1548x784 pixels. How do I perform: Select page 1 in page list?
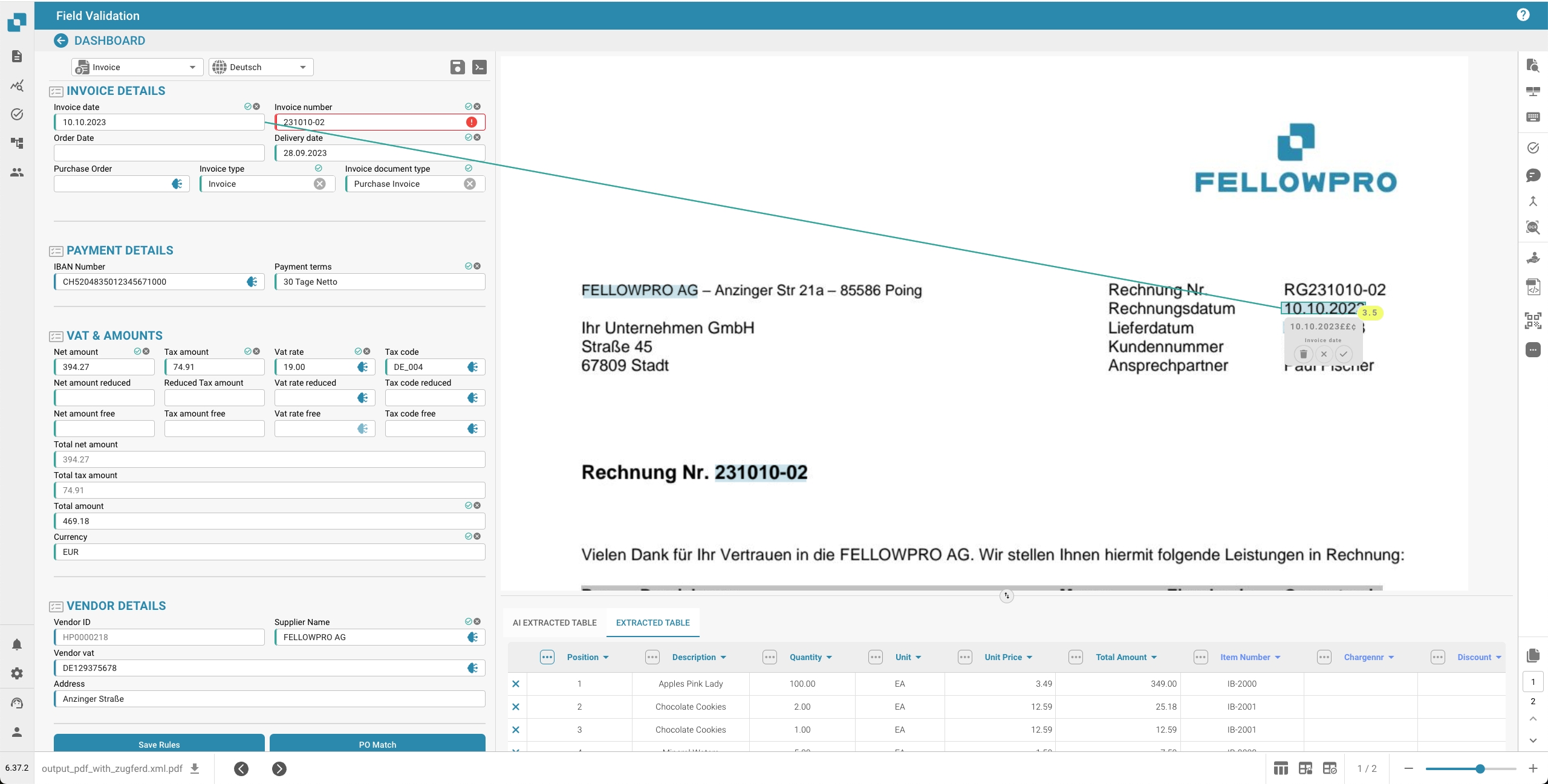(x=1533, y=682)
